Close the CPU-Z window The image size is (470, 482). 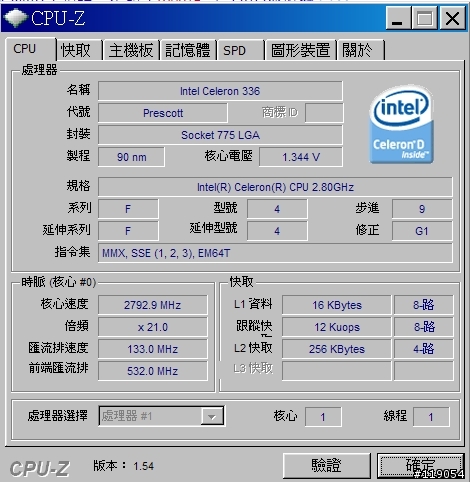click(x=453, y=18)
